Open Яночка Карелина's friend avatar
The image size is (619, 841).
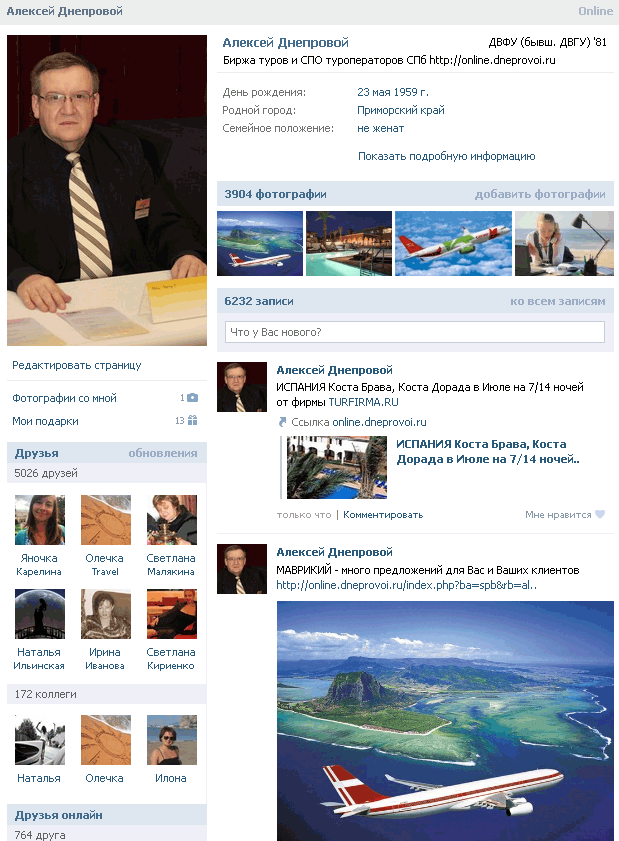(x=40, y=520)
